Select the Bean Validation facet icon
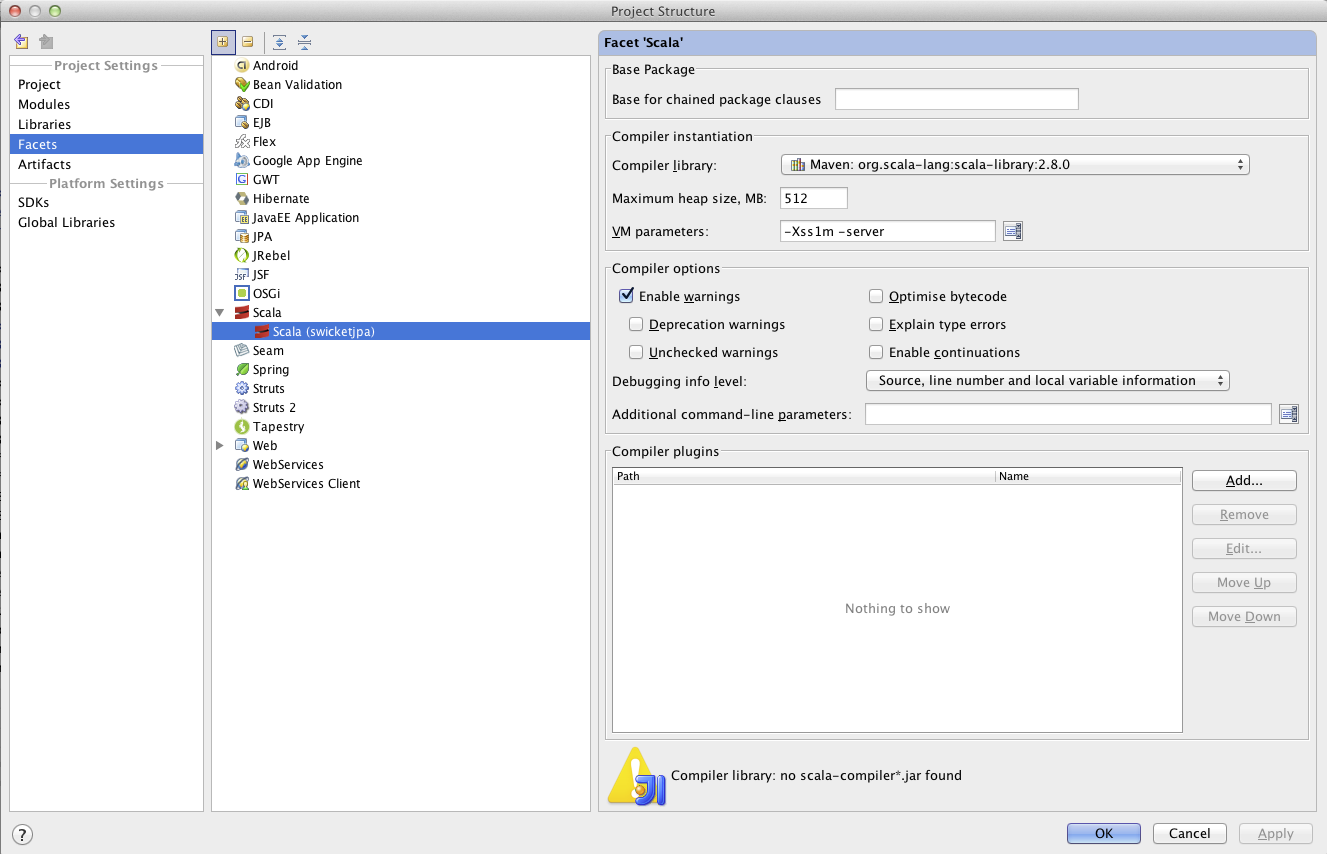This screenshot has height=854, width=1327. [242, 85]
